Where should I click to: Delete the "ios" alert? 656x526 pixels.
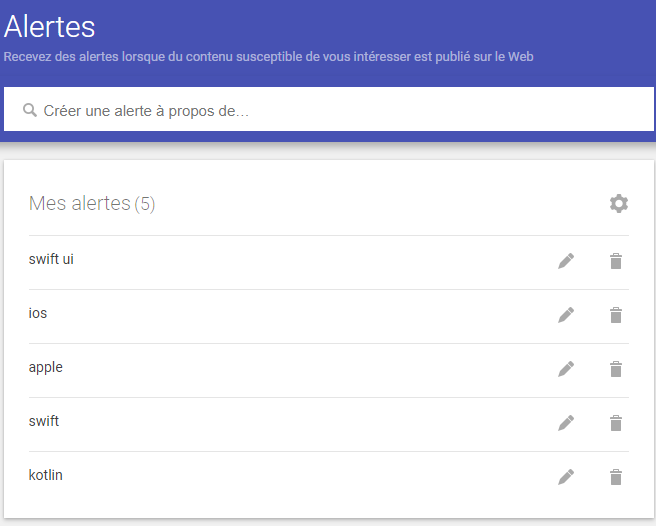coord(616,315)
